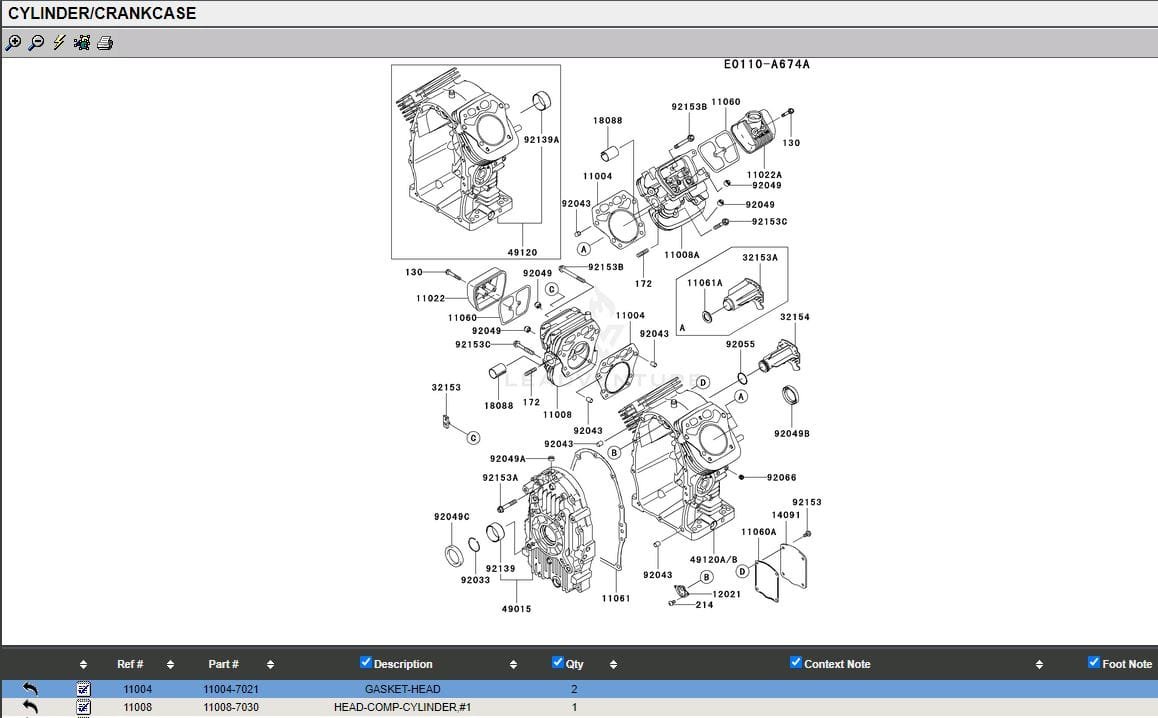Open part number 11004-7021
Image resolution: width=1158 pixels, height=718 pixels.
231,689
